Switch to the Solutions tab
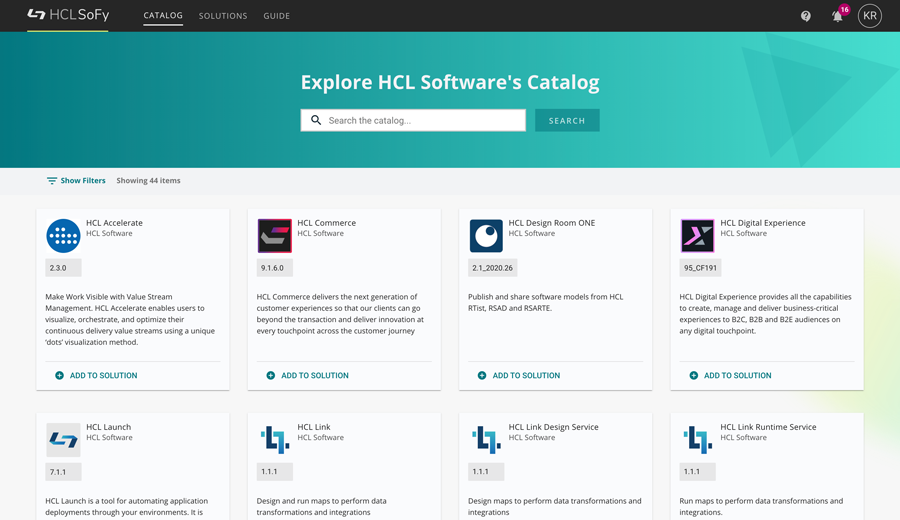This screenshot has height=520, width=900. pos(223,16)
